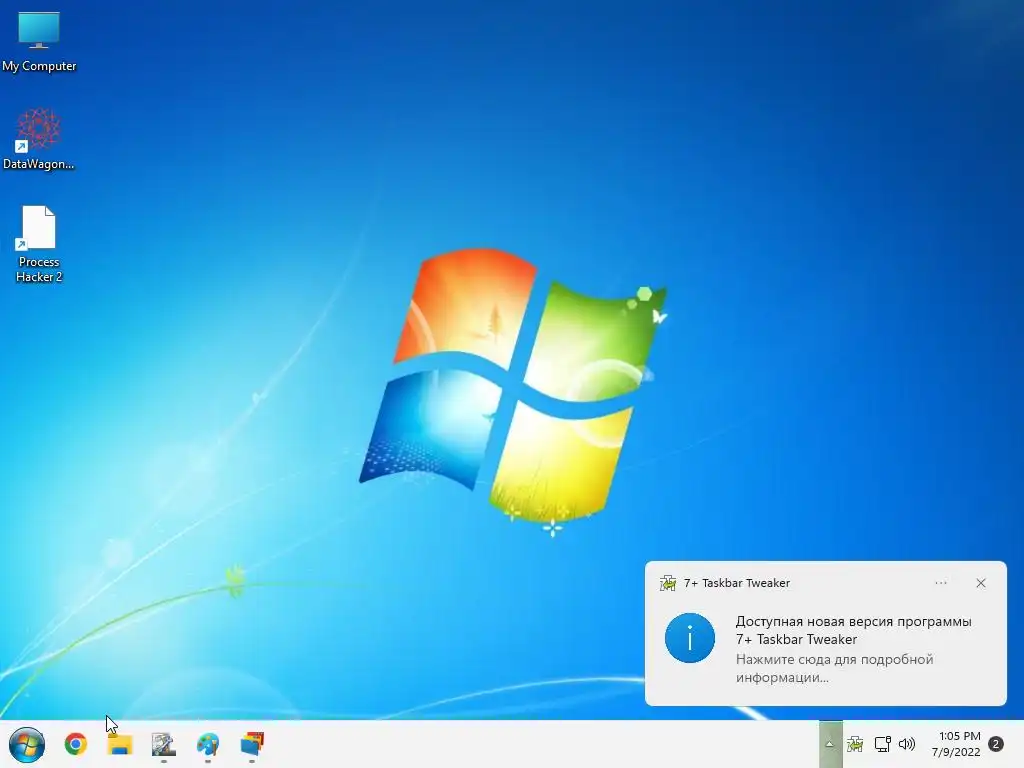Screen dimensions: 1024x768
Task: Show hidden tray icons with the arrow
Action: click(830, 744)
